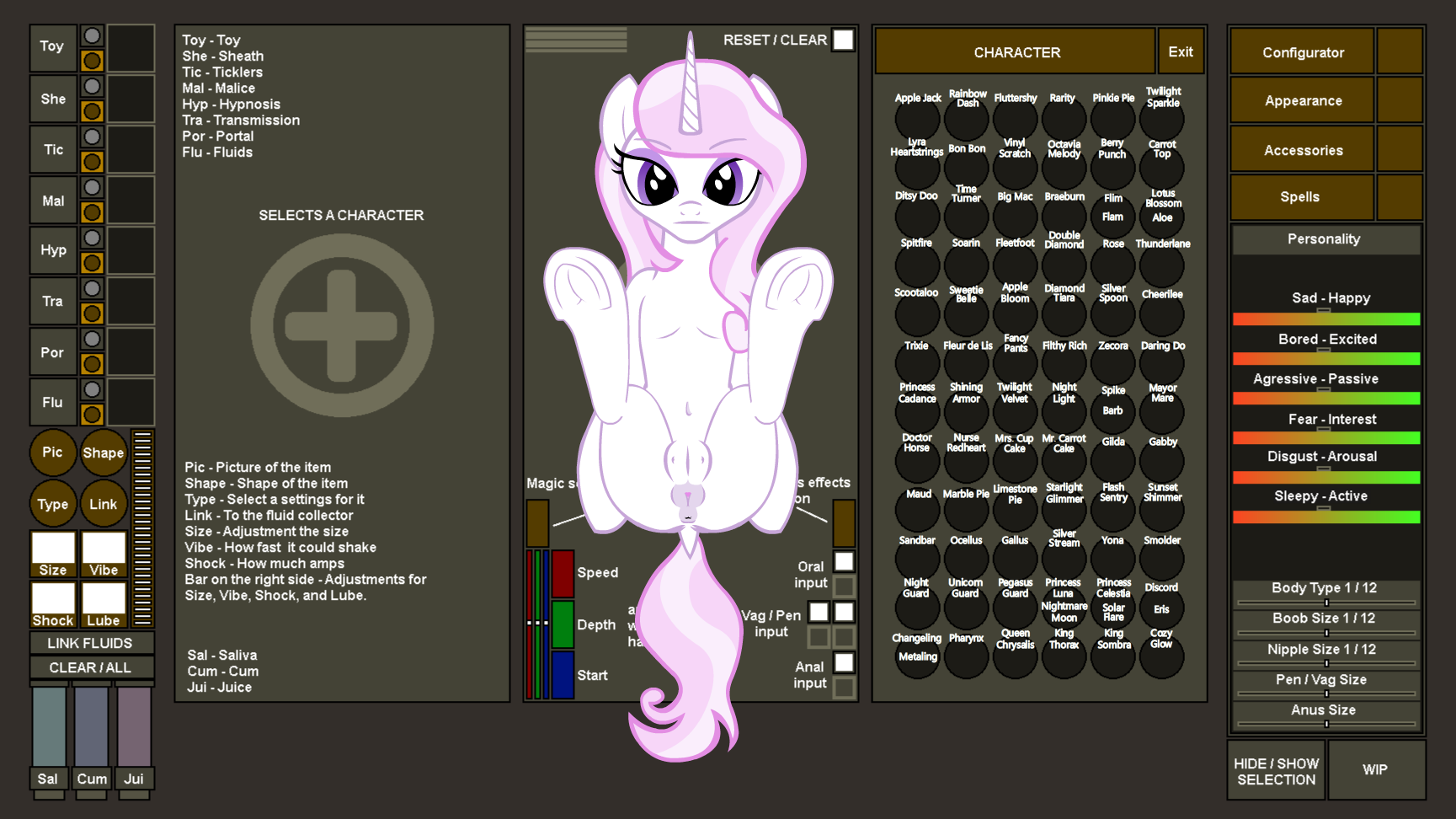This screenshot has width=1456, height=819.
Task: Toggle the orange circle beside Mal
Action: (x=93, y=212)
